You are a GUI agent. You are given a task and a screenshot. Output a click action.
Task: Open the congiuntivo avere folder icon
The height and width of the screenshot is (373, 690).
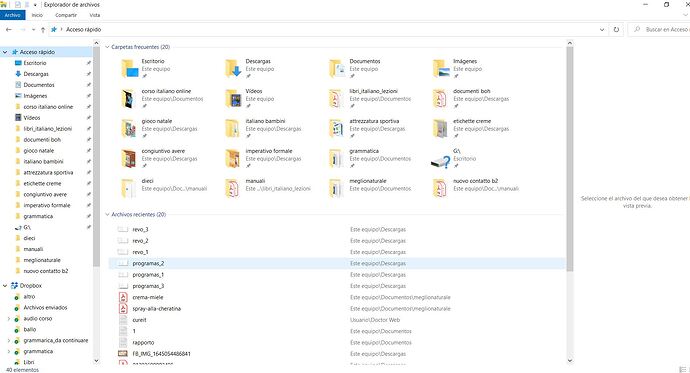[129, 158]
